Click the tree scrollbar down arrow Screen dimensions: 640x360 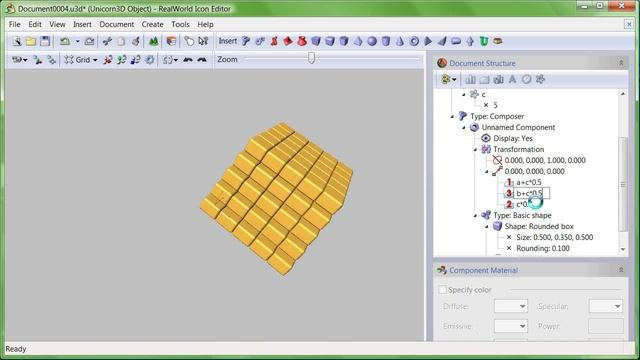pyautogui.click(x=623, y=249)
